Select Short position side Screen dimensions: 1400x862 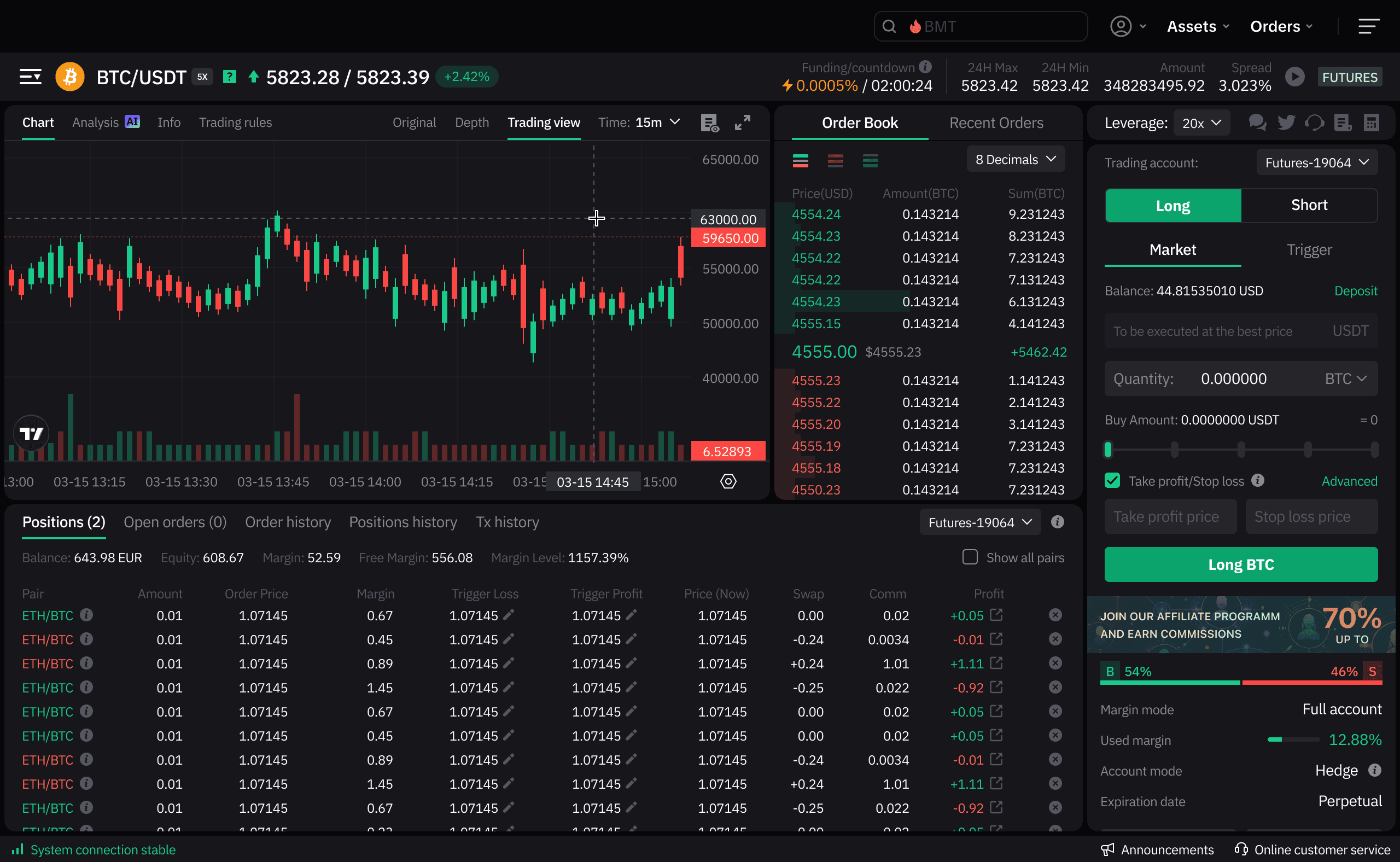point(1309,206)
